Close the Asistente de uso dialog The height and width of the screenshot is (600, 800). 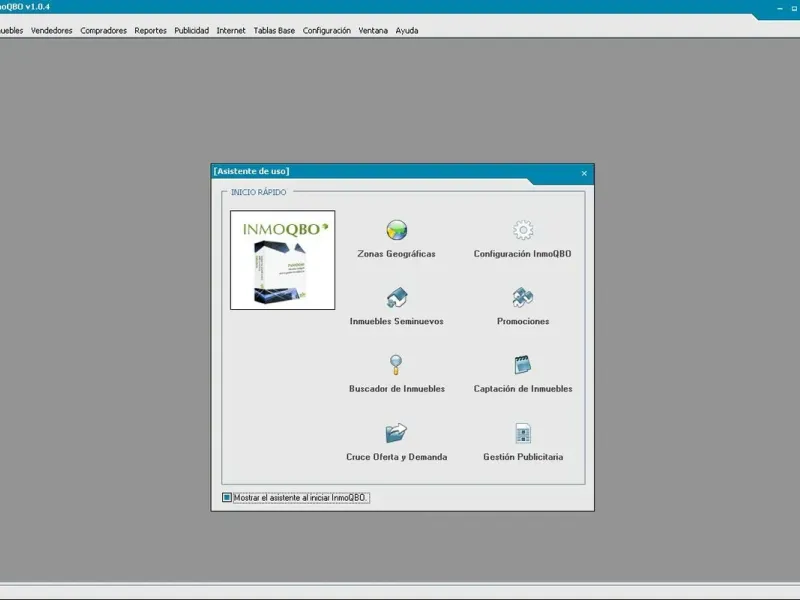pos(584,173)
